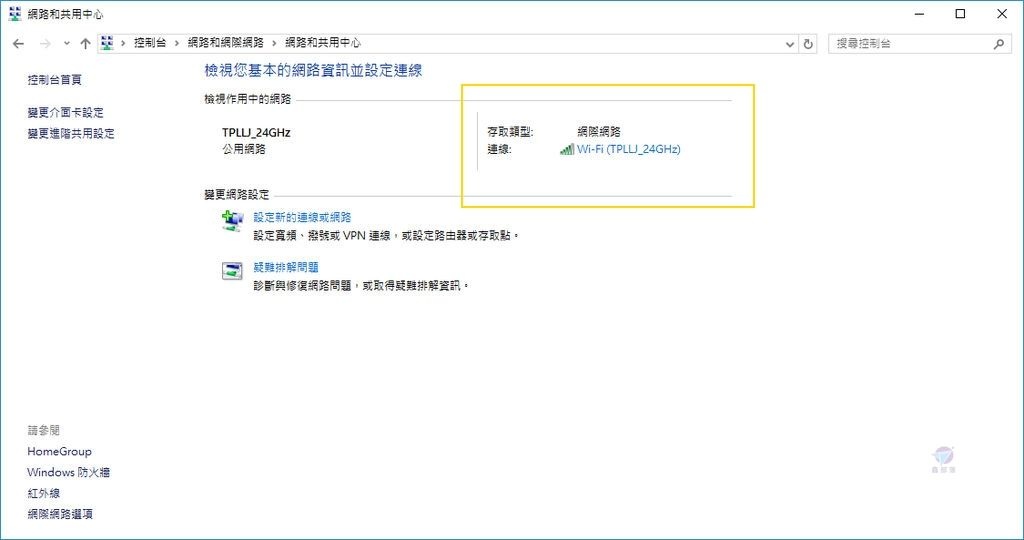The image size is (1024, 540).
Task: Click the search magnifier icon
Action: (999, 44)
